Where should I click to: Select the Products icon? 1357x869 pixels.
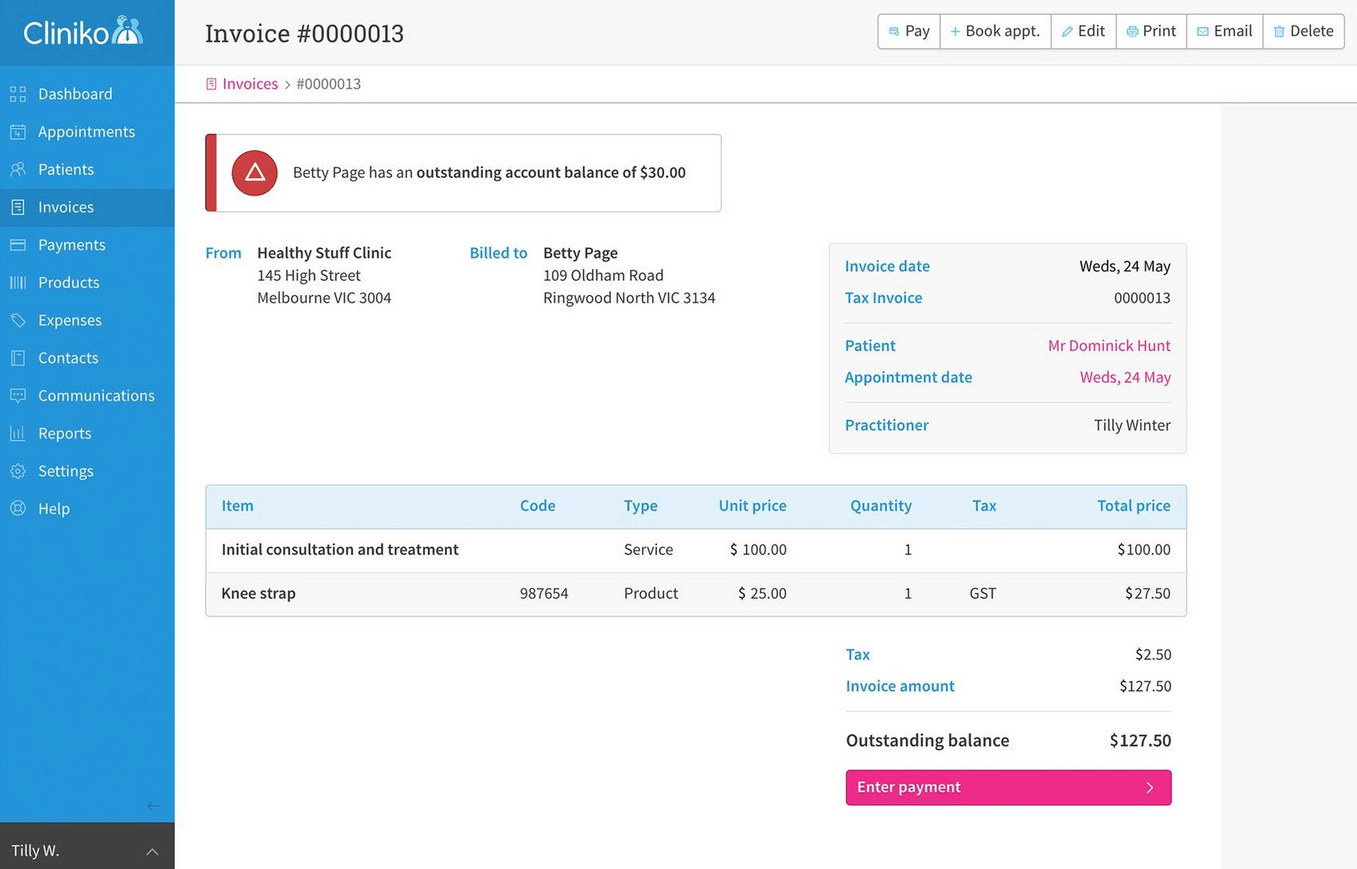pyautogui.click(x=17, y=282)
